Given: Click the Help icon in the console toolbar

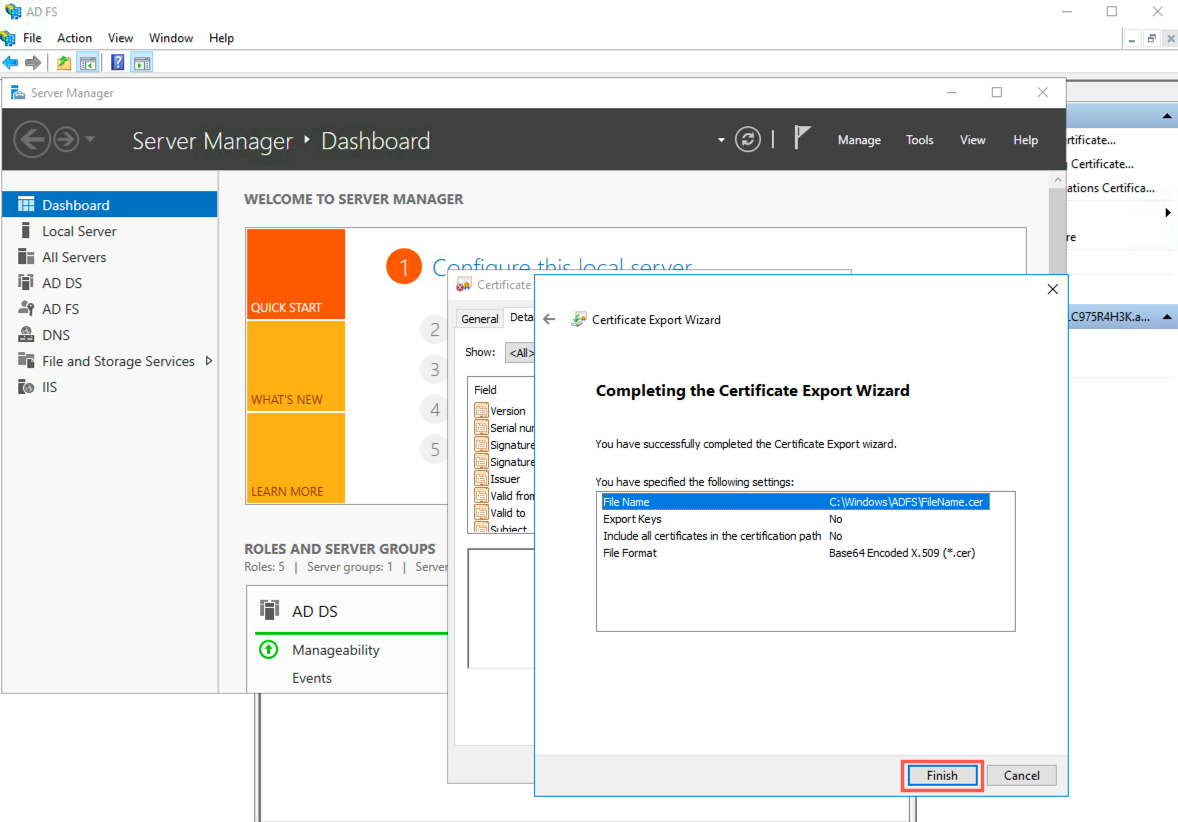Looking at the screenshot, I should point(117,61).
